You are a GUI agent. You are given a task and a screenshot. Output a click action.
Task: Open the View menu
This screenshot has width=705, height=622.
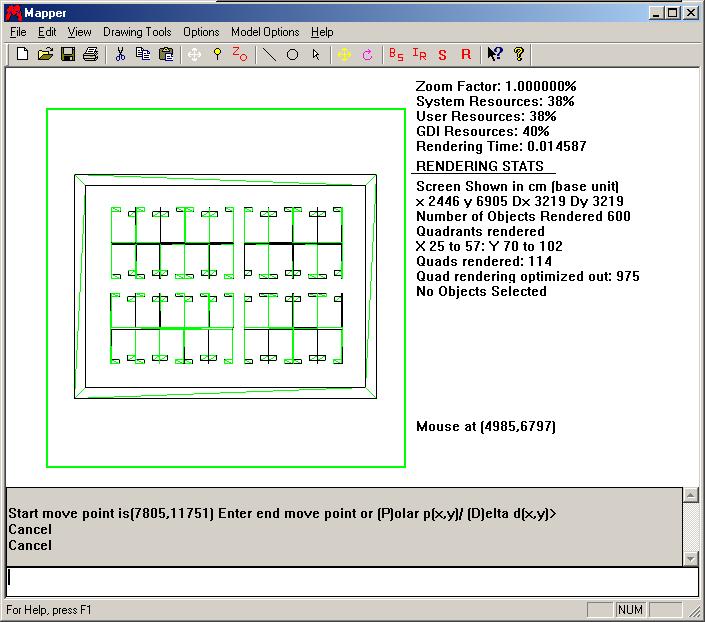[x=79, y=32]
